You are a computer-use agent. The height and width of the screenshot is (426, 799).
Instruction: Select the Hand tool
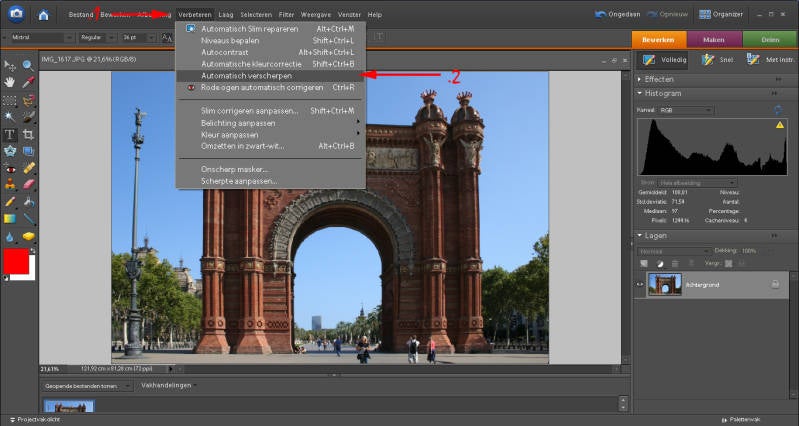point(10,82)
